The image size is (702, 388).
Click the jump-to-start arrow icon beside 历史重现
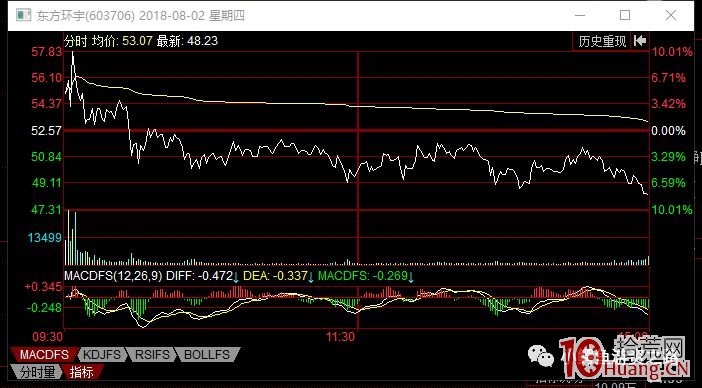640,41
